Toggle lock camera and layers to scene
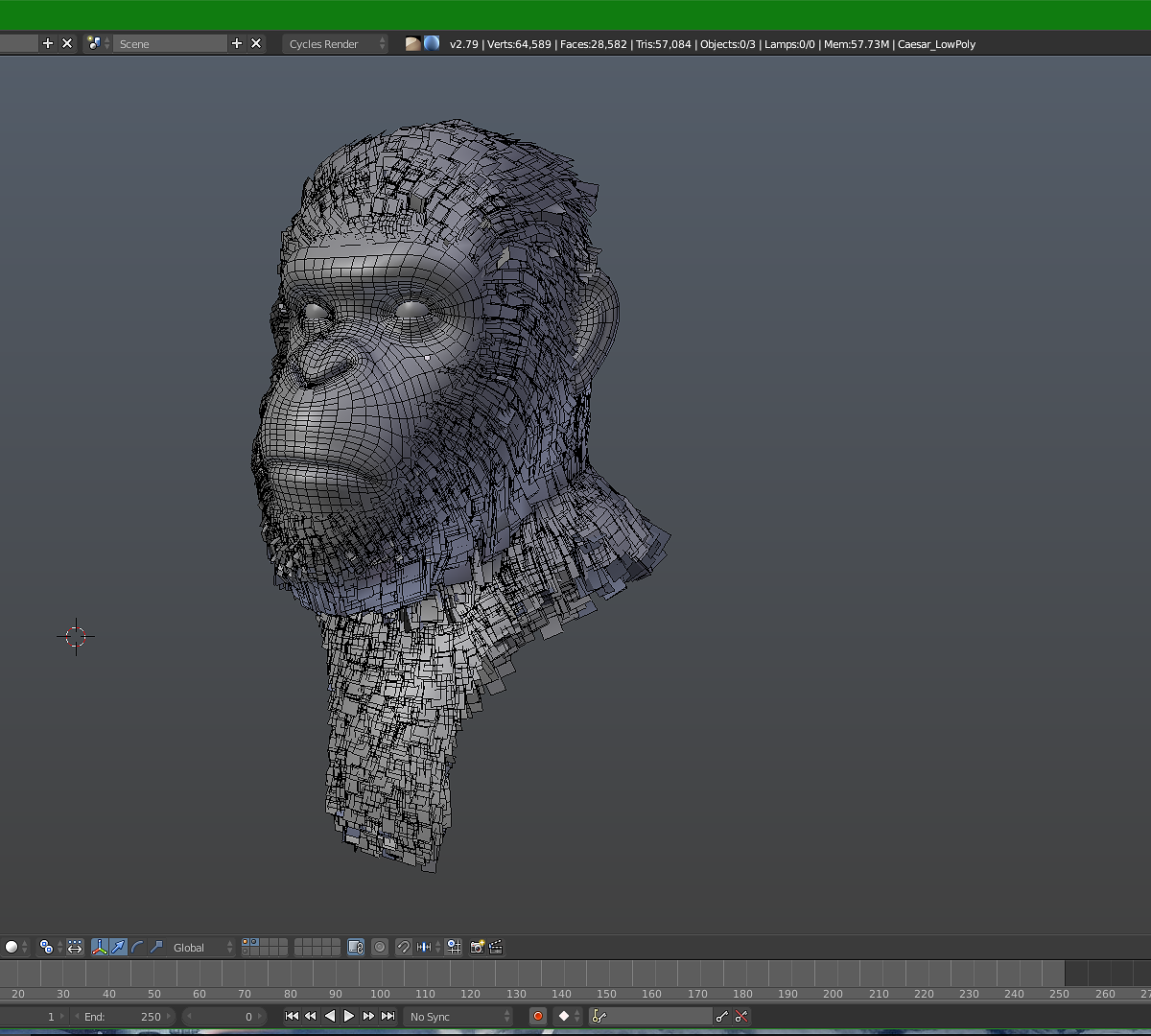The height and width of the screenshot is (1036, 1151). pos(356,947)
